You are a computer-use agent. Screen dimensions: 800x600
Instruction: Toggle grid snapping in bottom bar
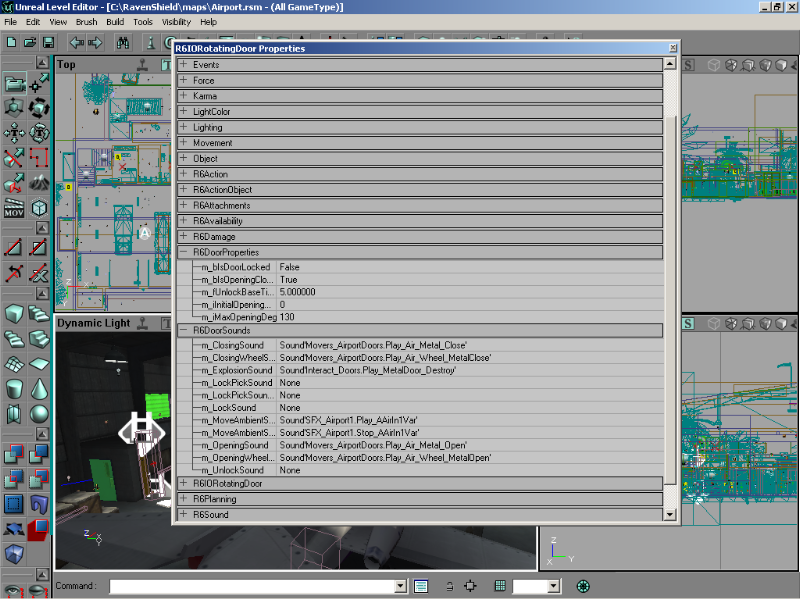click(500, 586)
